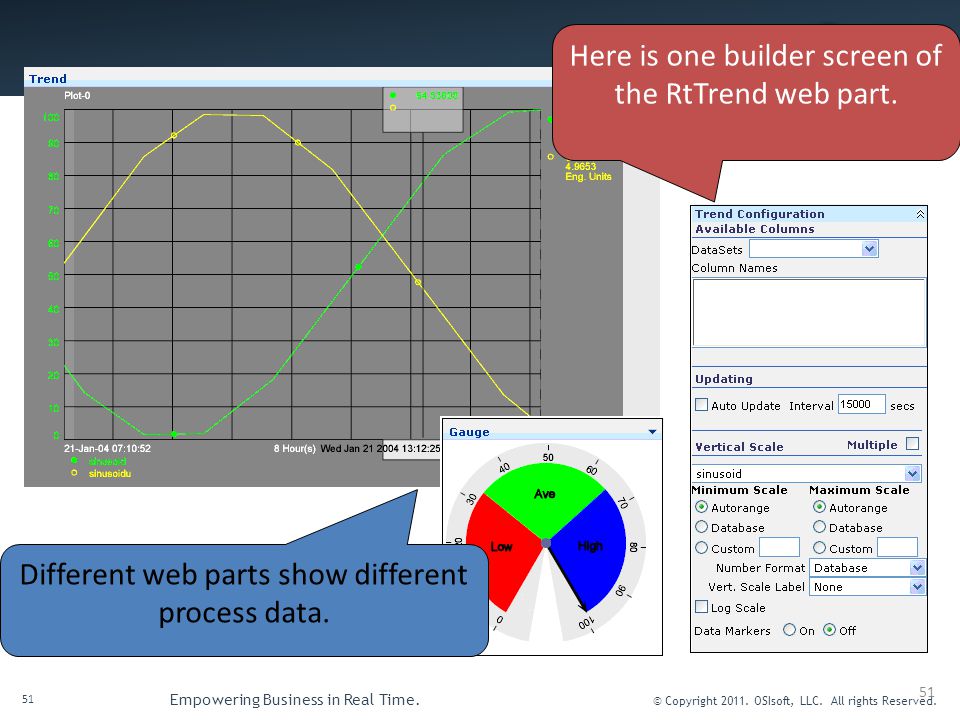Click the Updating section heading
Image resolution: width=960 pixels, height=720 pixels.
point(724,379)
